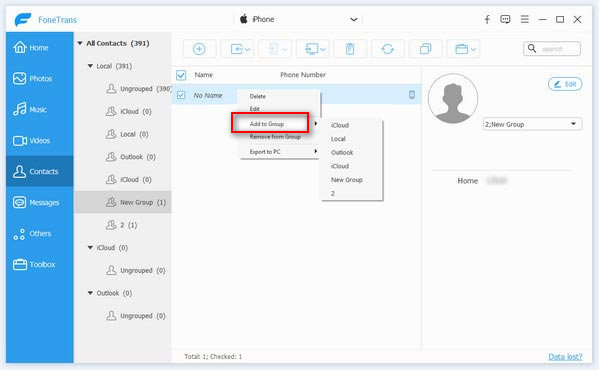Click the de-duplicate contacts toolbar icon
The image size is (599, 370).
click(425, 49)
